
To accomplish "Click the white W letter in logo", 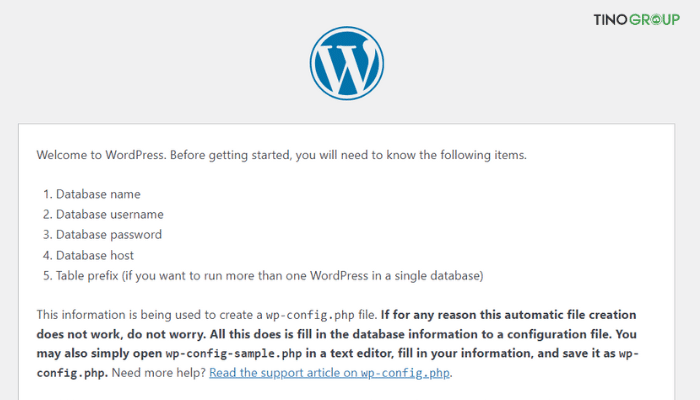I will [347, 67].
